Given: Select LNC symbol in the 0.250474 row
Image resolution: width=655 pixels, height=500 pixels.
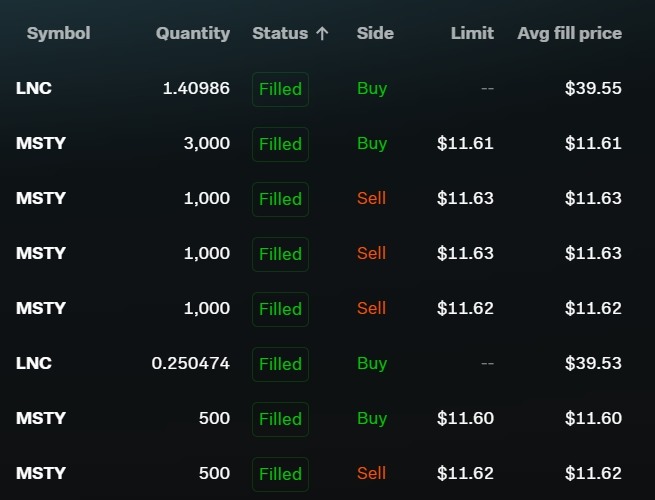Looking at the screenshot, I should [34, 363].
